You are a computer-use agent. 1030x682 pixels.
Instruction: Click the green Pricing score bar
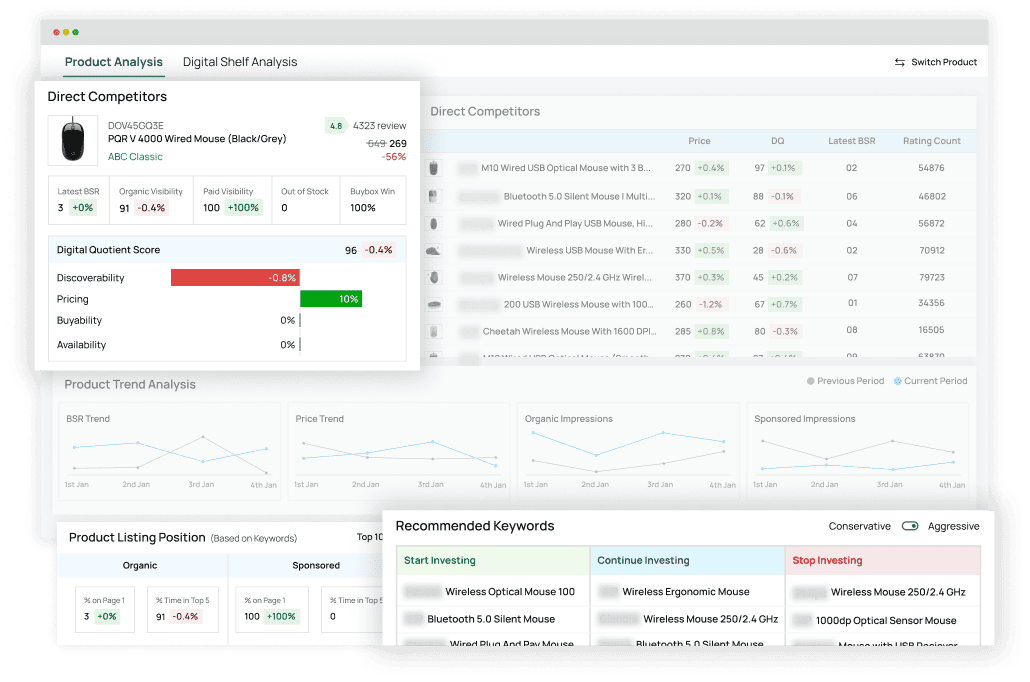point(331,299)
